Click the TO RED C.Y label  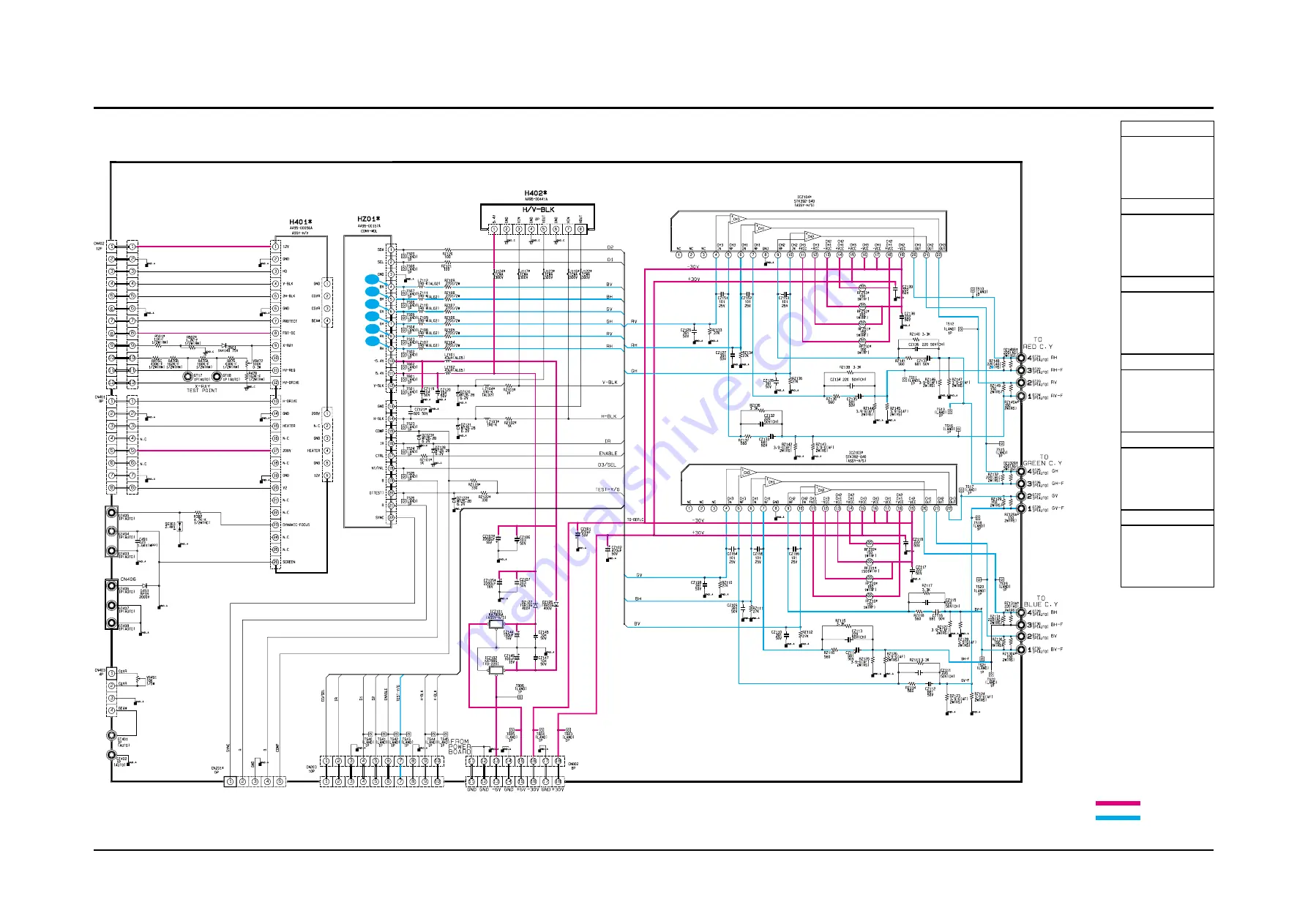click(1038, 343)
